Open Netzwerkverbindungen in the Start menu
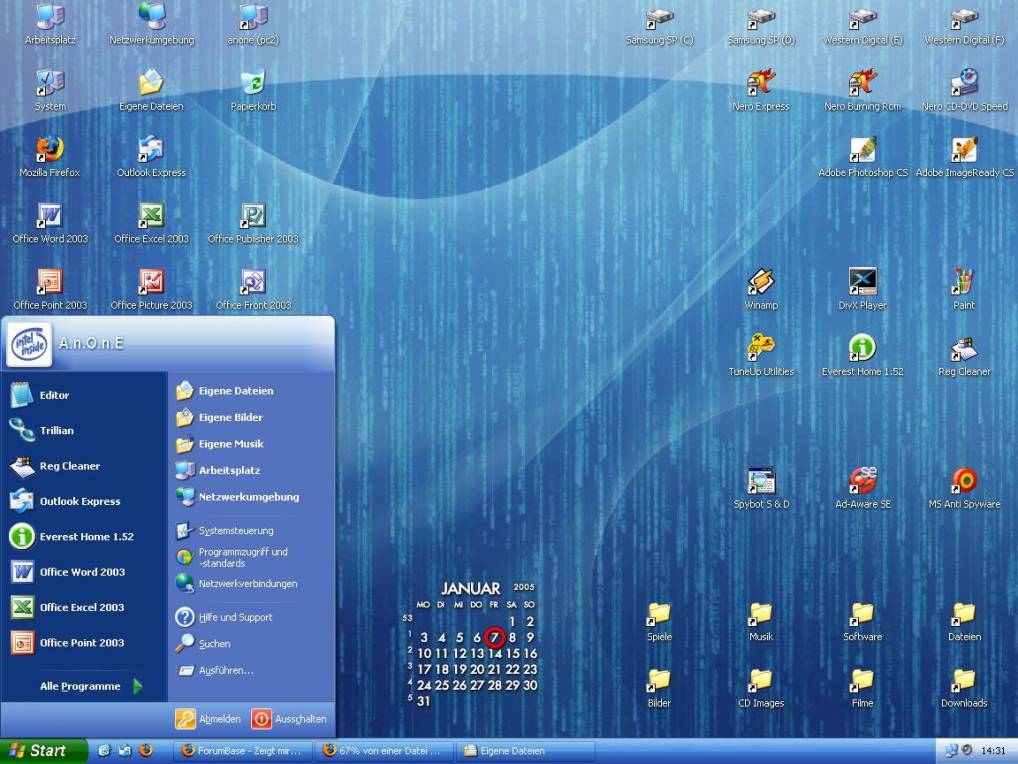The height and width of the screenshot is (764, 1018). pos(251,584)
